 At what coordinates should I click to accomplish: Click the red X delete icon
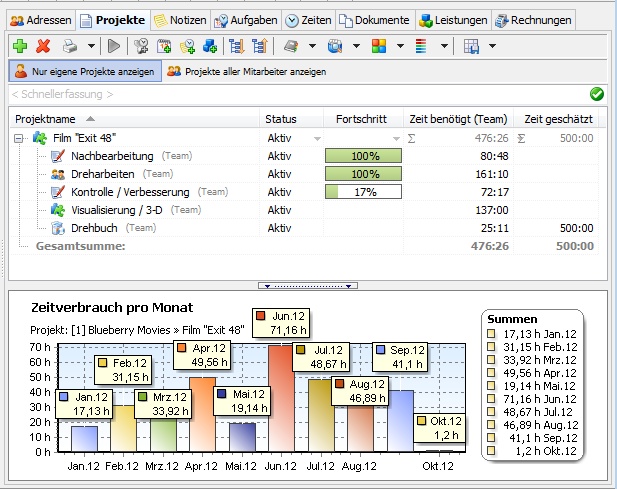click(x=43, y=46)
